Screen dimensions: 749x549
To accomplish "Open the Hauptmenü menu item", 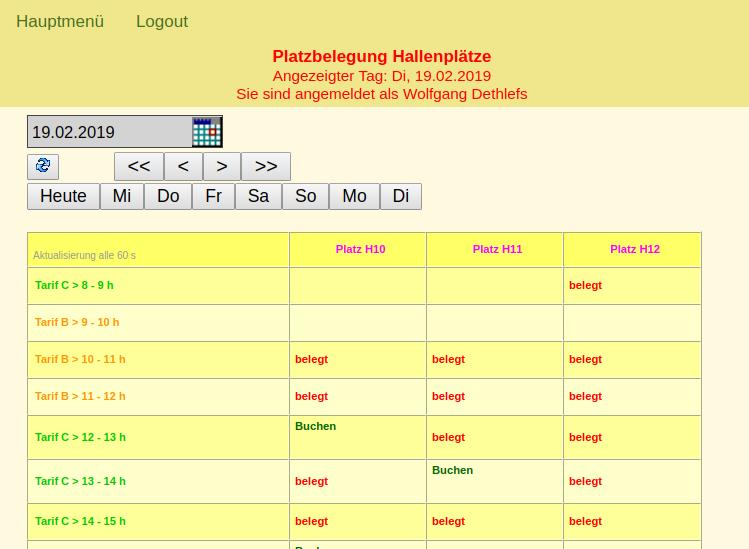I will 60,21.
